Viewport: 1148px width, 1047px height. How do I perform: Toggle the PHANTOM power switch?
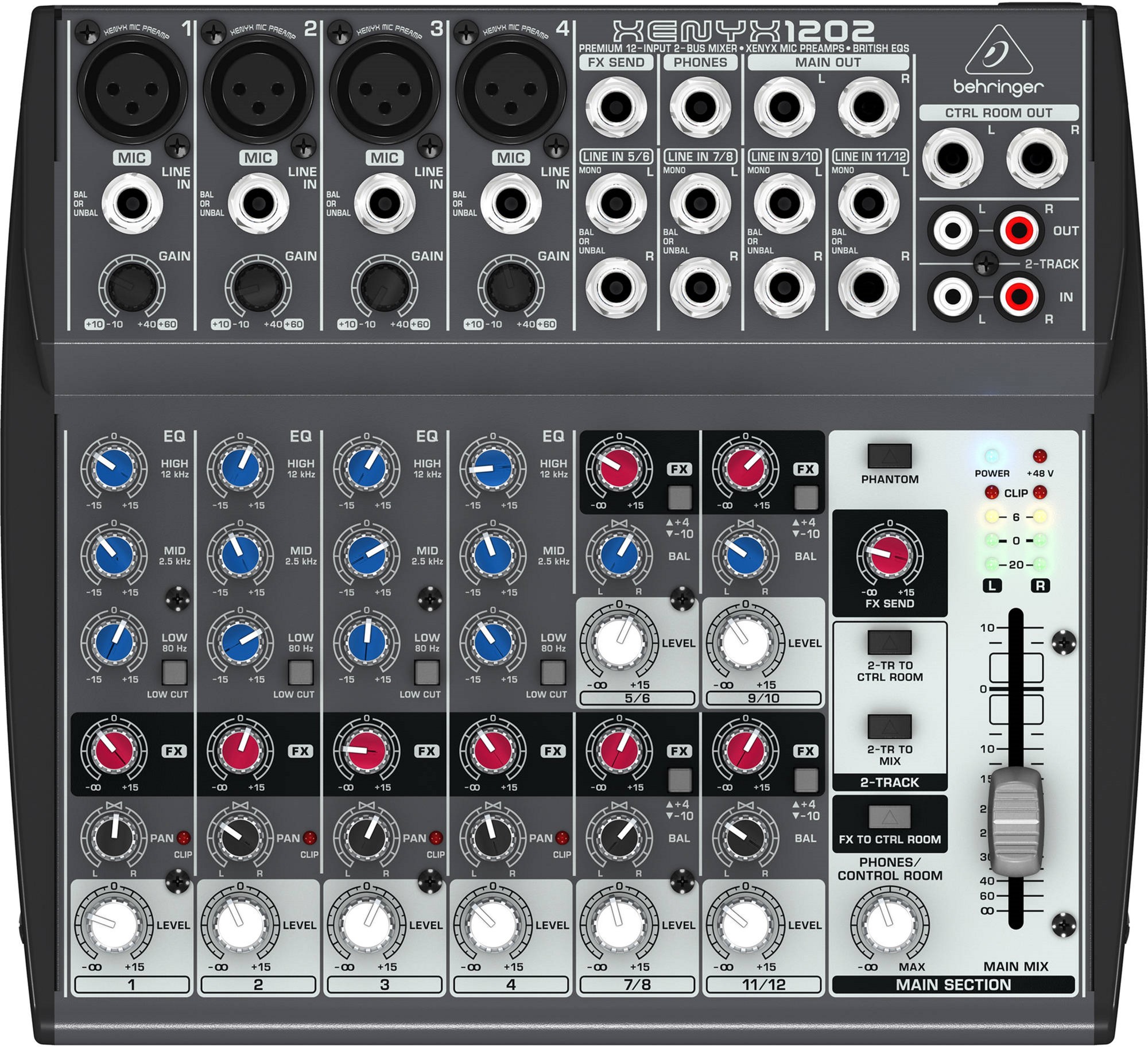(x=890, y=456)
